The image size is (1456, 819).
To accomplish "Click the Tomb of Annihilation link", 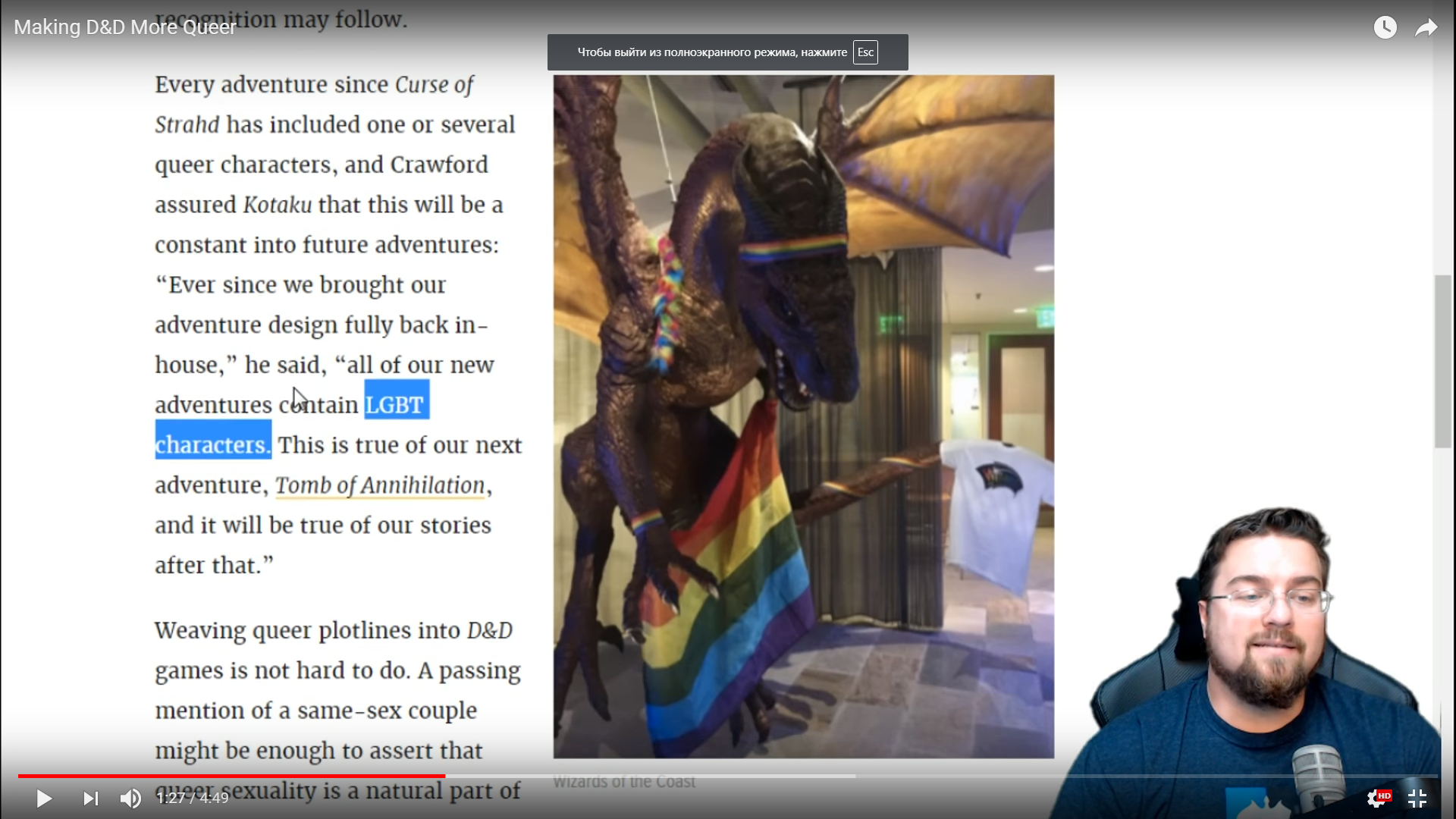I will tap(380, 485).
